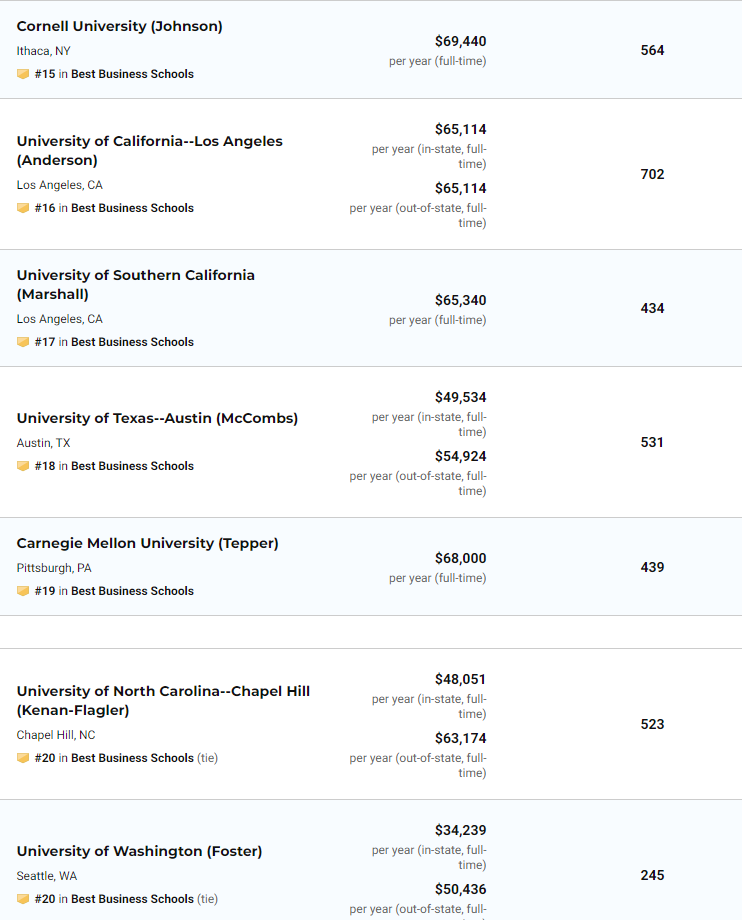
Task: Click the ranking badge icon beside #15
Action: point(23,74)
